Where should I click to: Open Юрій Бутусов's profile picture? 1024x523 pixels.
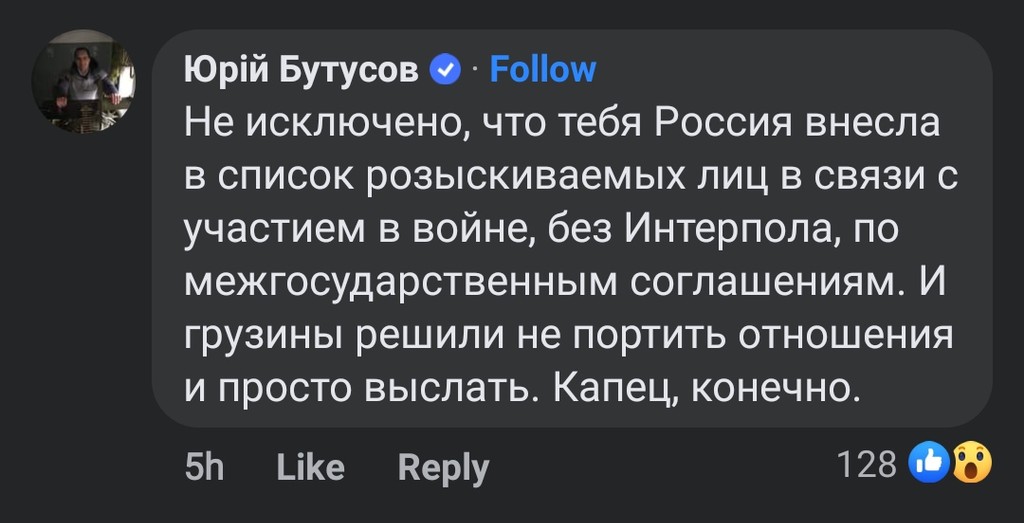(83, 81)
